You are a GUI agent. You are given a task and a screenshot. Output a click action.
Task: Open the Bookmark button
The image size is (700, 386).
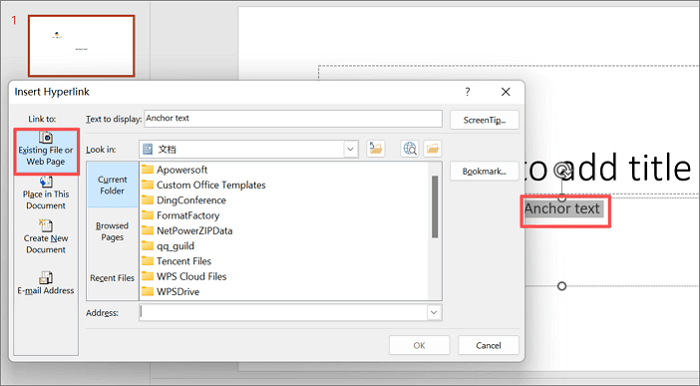(484, 171)
